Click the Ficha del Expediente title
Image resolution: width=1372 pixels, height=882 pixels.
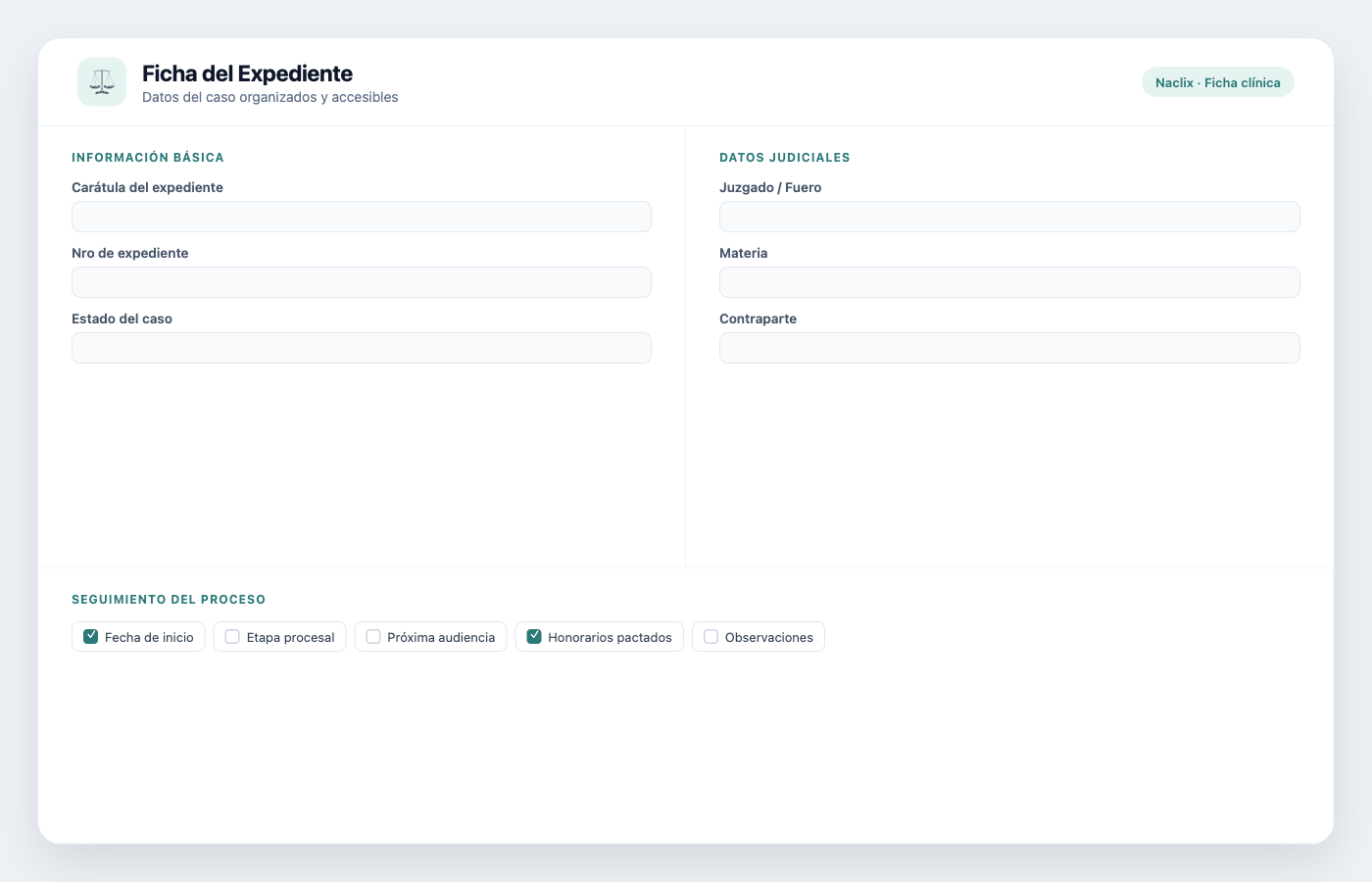click(x=247, y=73)
